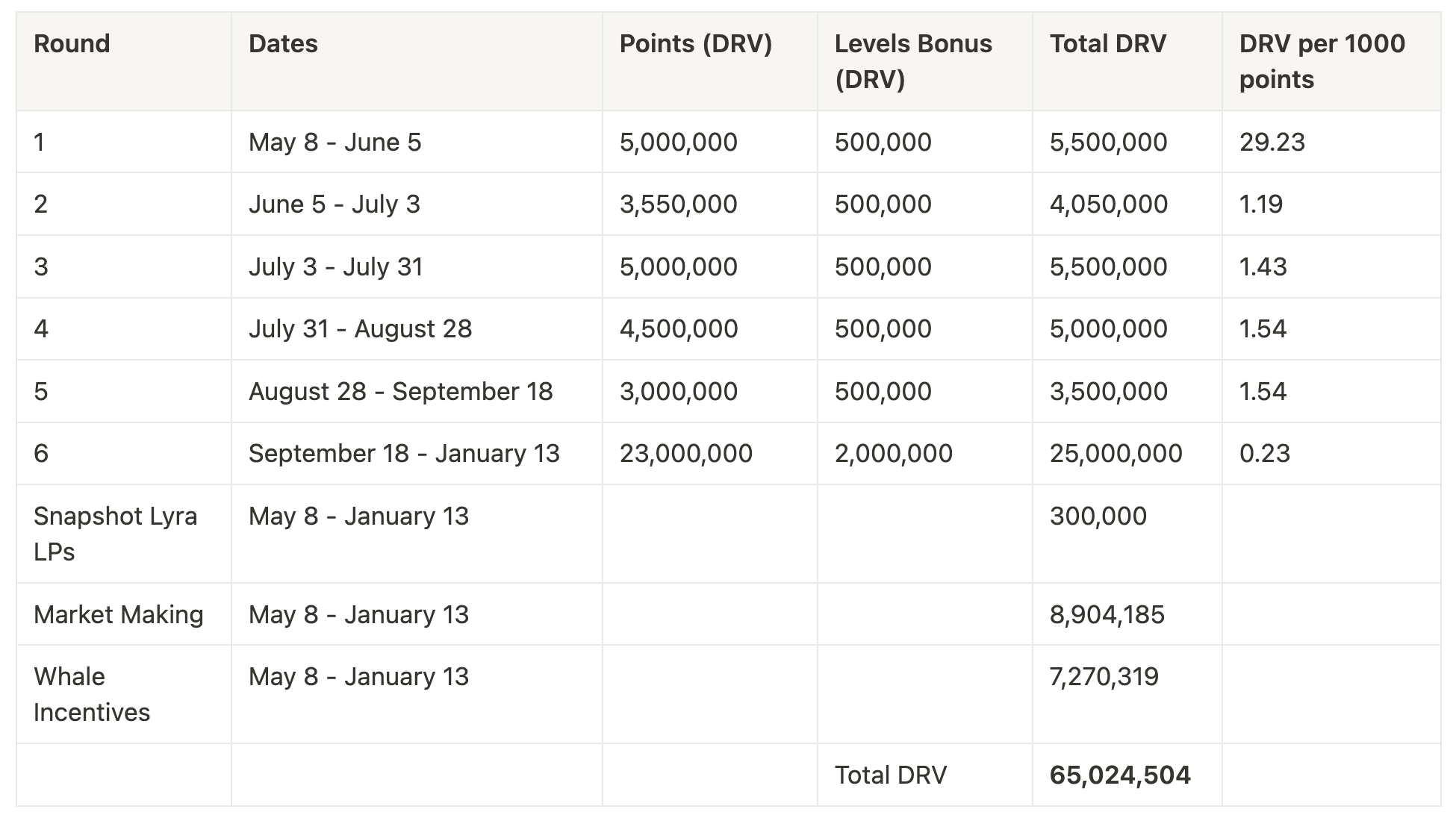Select the August 28 - September 18 cell

tap(401, 391)
